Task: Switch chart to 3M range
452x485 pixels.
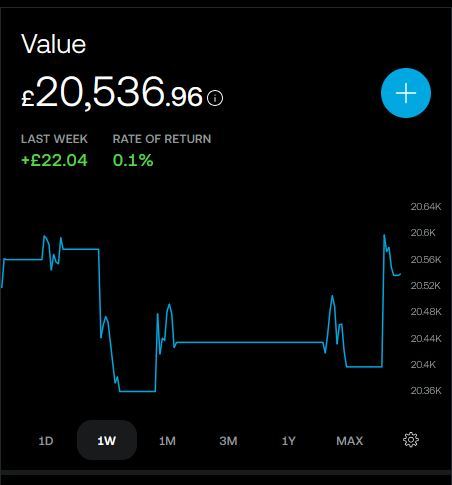Action: 228,441
